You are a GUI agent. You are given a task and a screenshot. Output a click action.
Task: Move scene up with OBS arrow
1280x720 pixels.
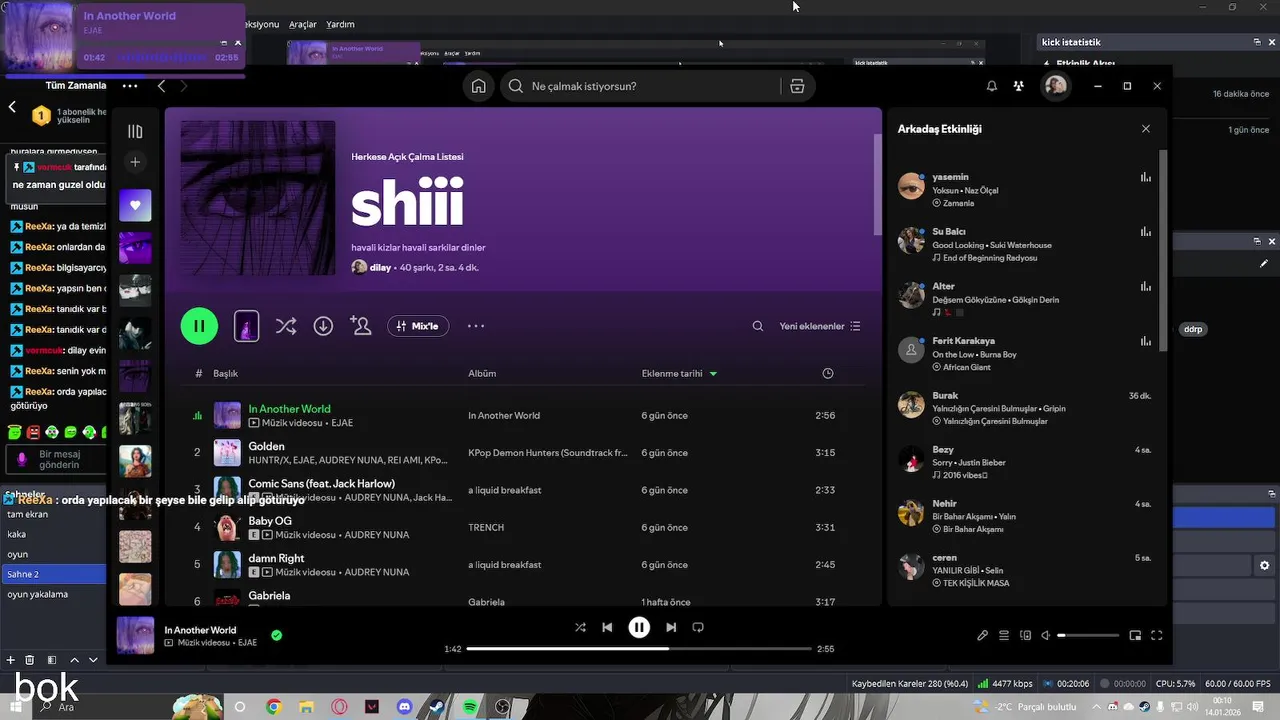[x=74, y=660]
